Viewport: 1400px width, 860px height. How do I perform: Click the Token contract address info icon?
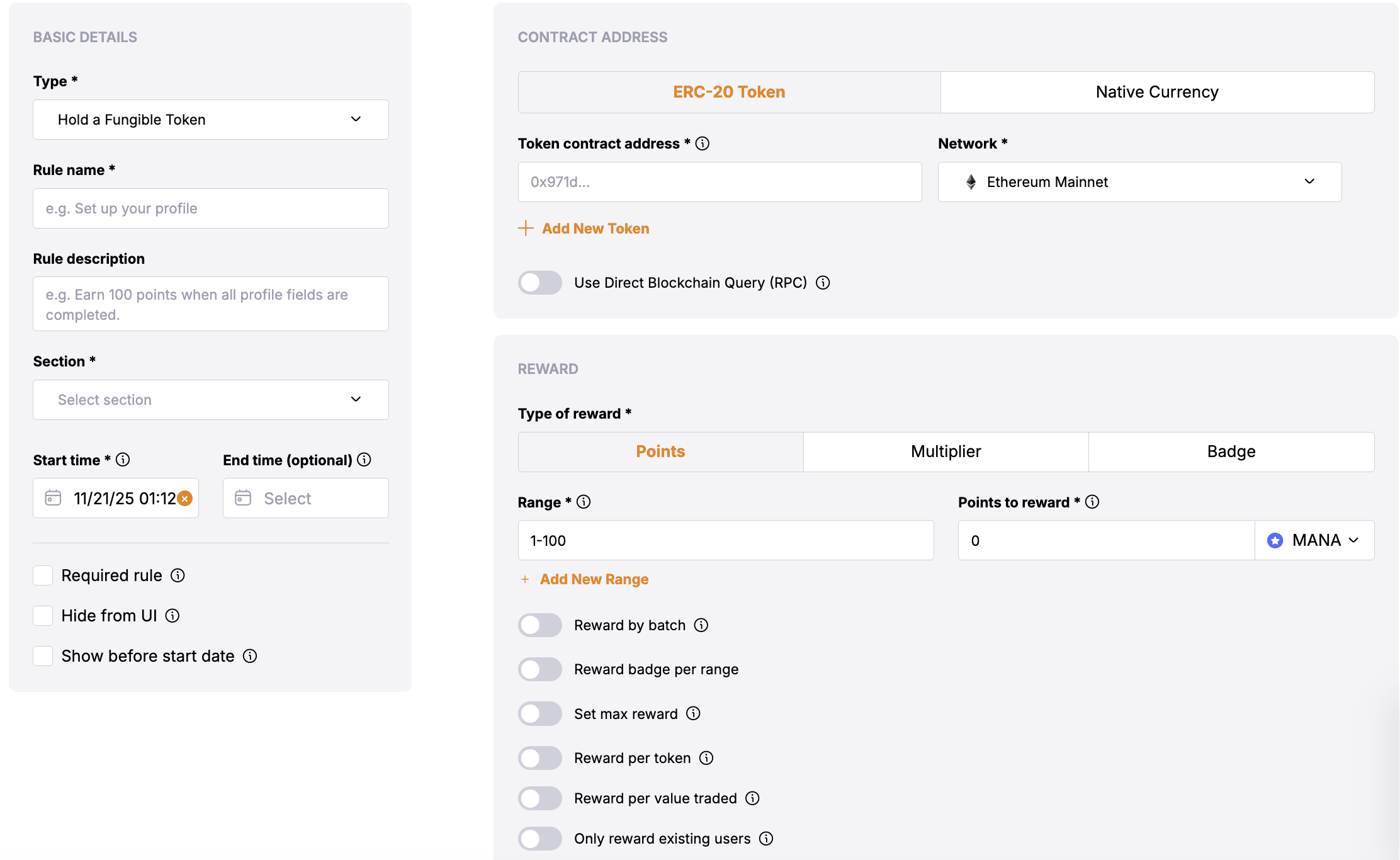point(703,144)
